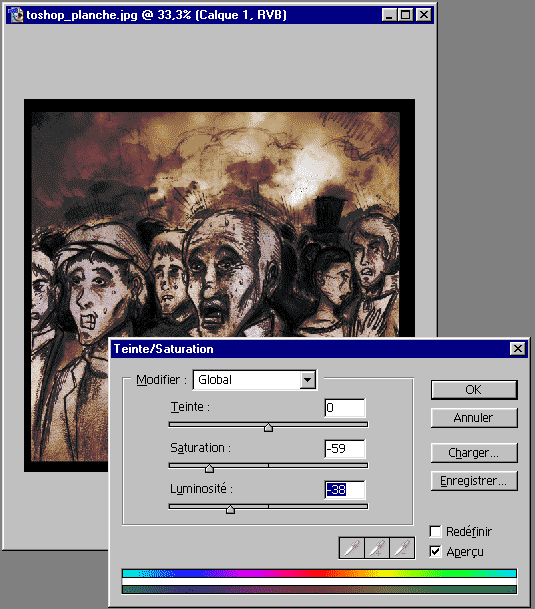
Task: Select the first eyedropper tool
Action: (352, 548)
